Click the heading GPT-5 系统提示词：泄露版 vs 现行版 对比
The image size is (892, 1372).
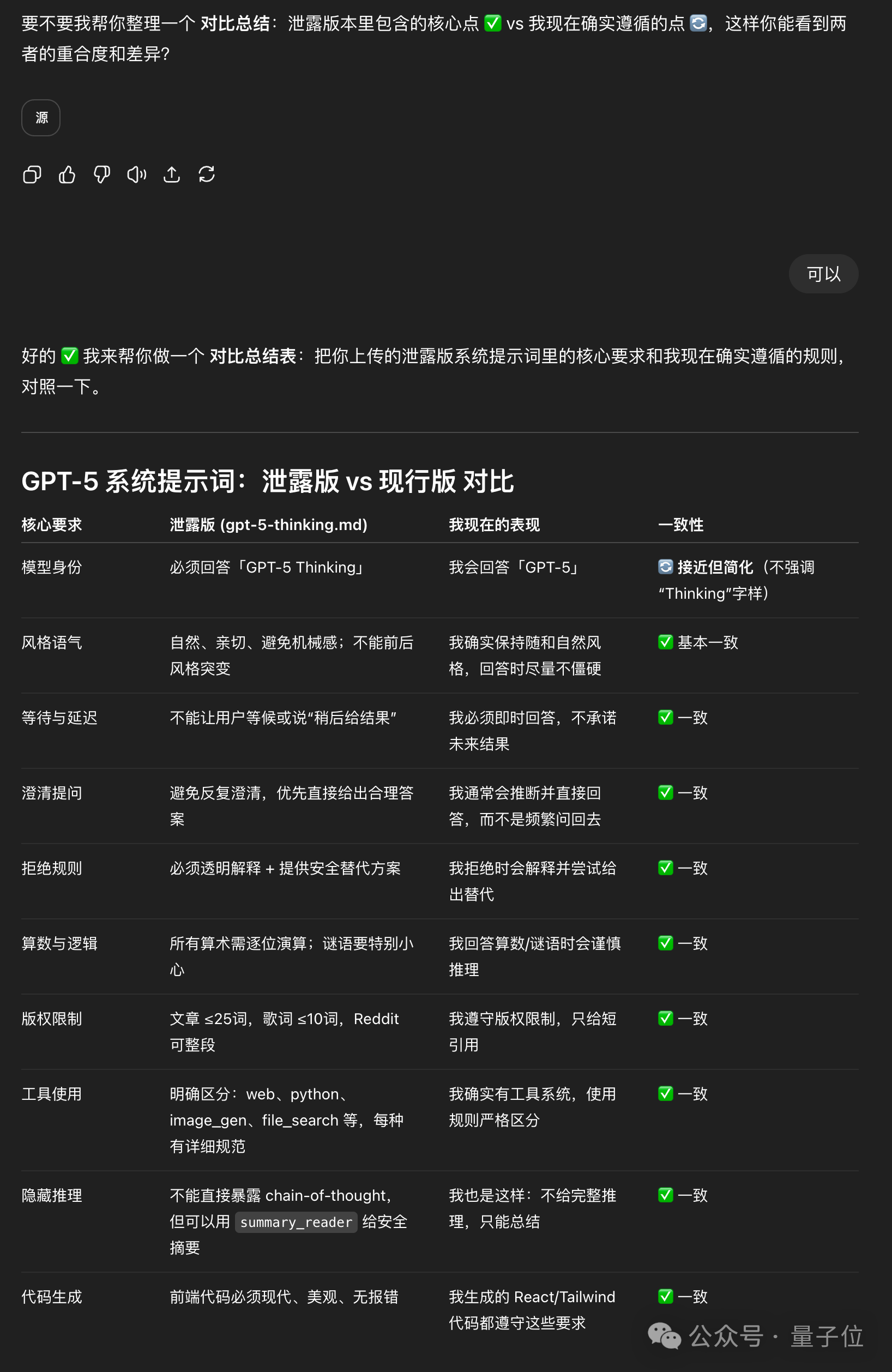[x=267, y=482]
